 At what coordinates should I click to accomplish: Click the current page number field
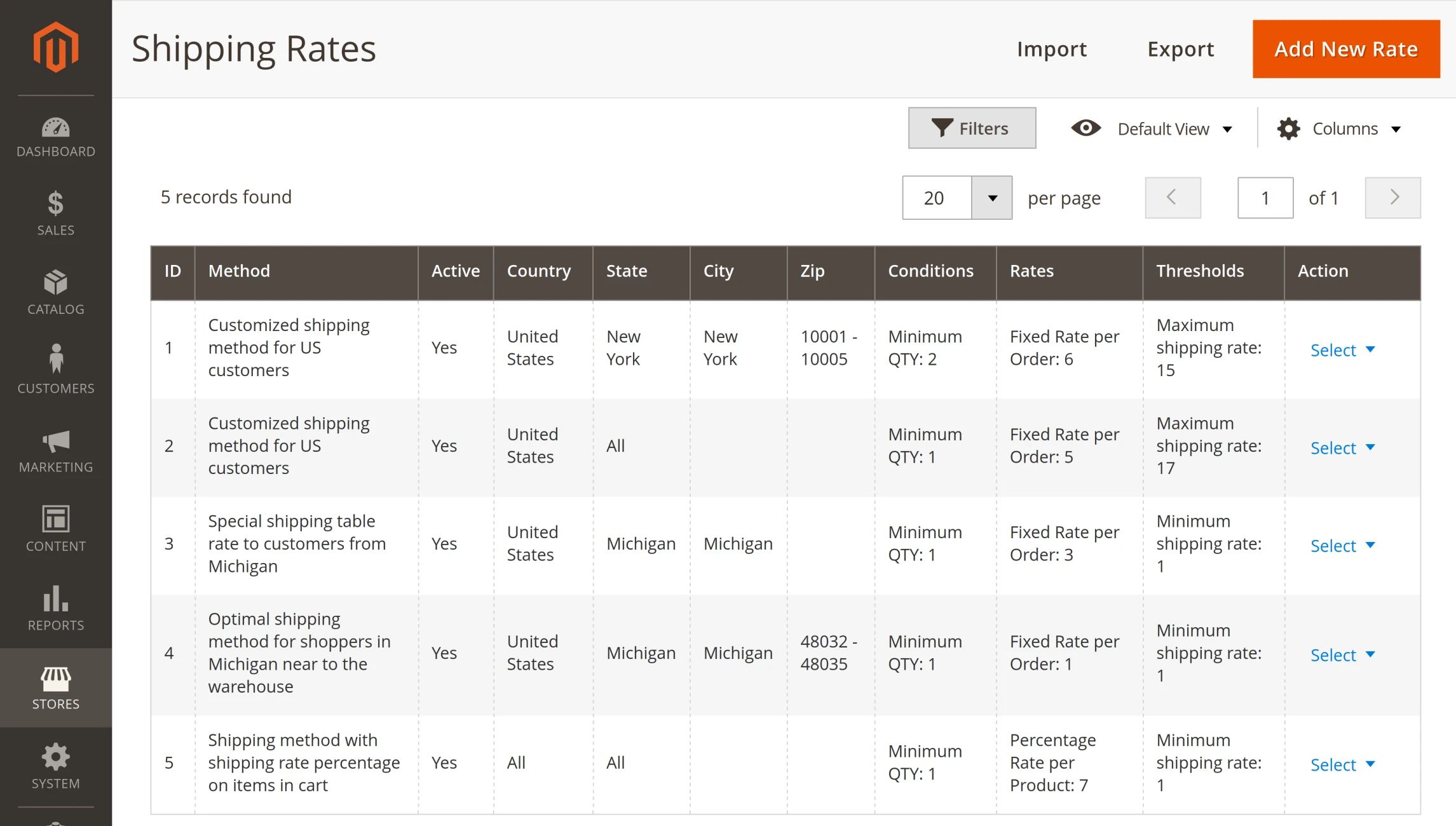[x=1265, y=198]
